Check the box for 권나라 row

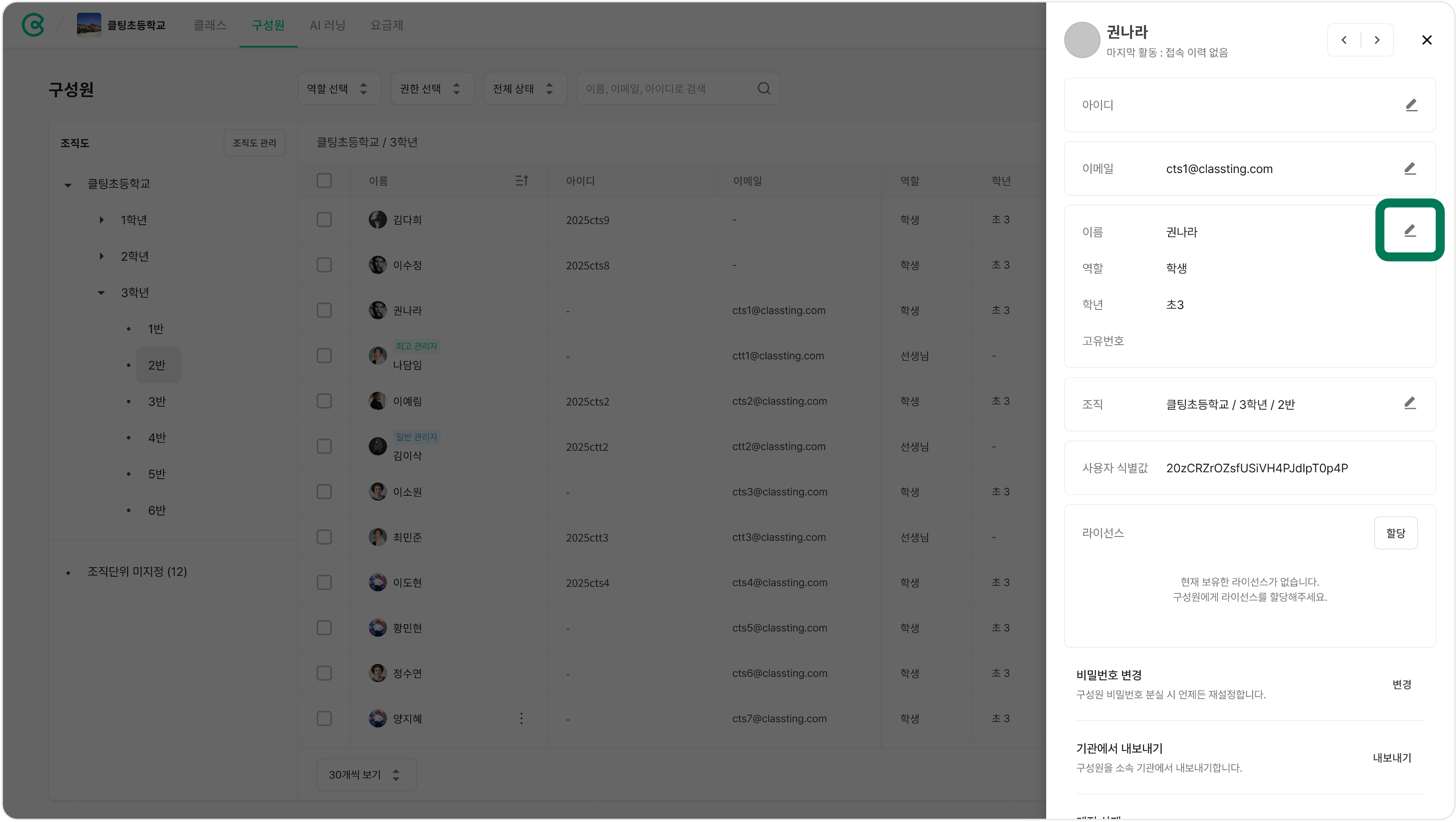click(324, 310)
